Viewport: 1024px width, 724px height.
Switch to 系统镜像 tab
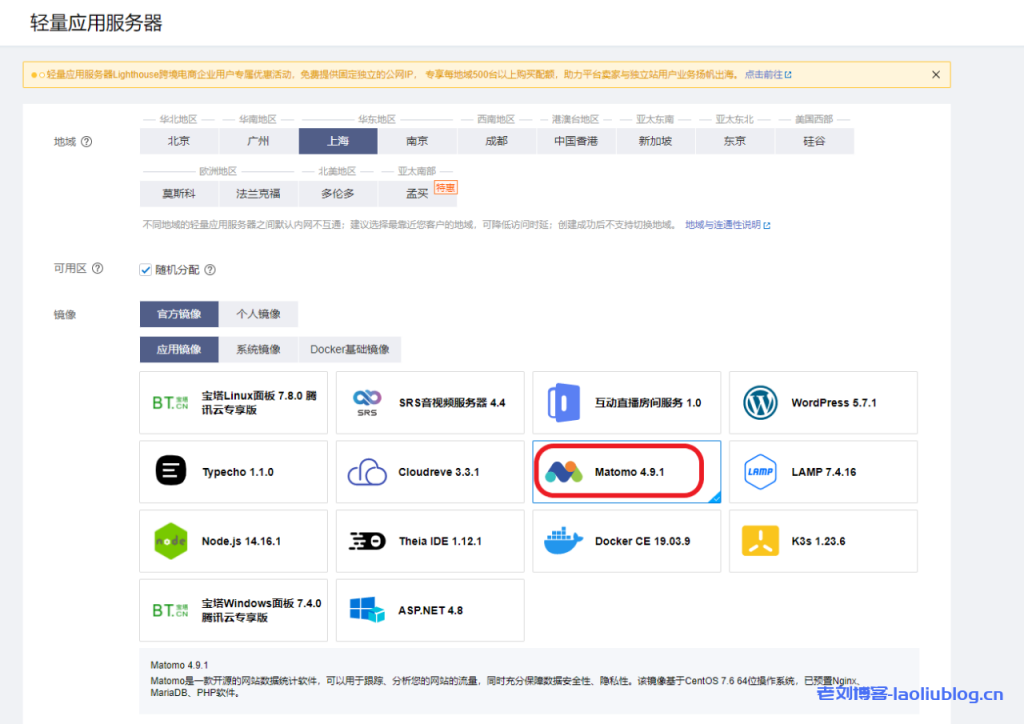pos(258,349)
